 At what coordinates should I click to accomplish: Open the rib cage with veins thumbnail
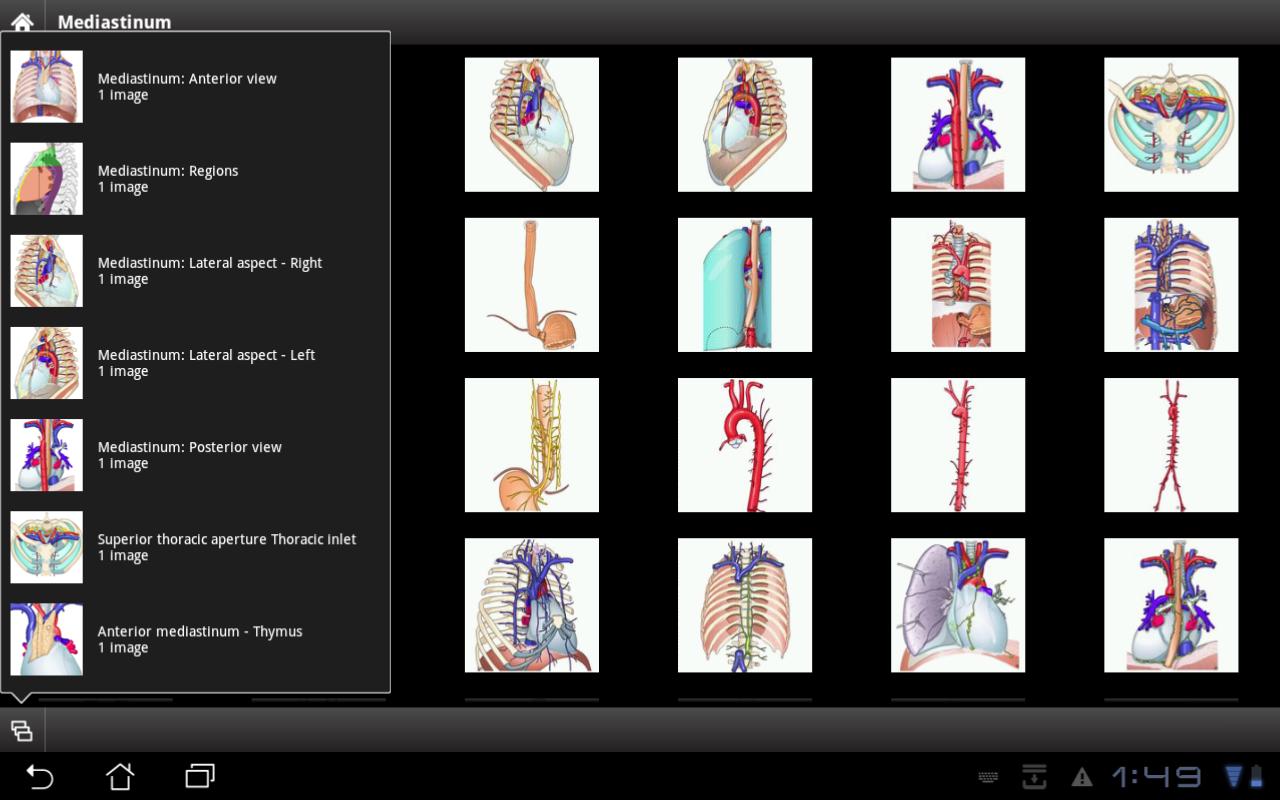pos(531,604)
